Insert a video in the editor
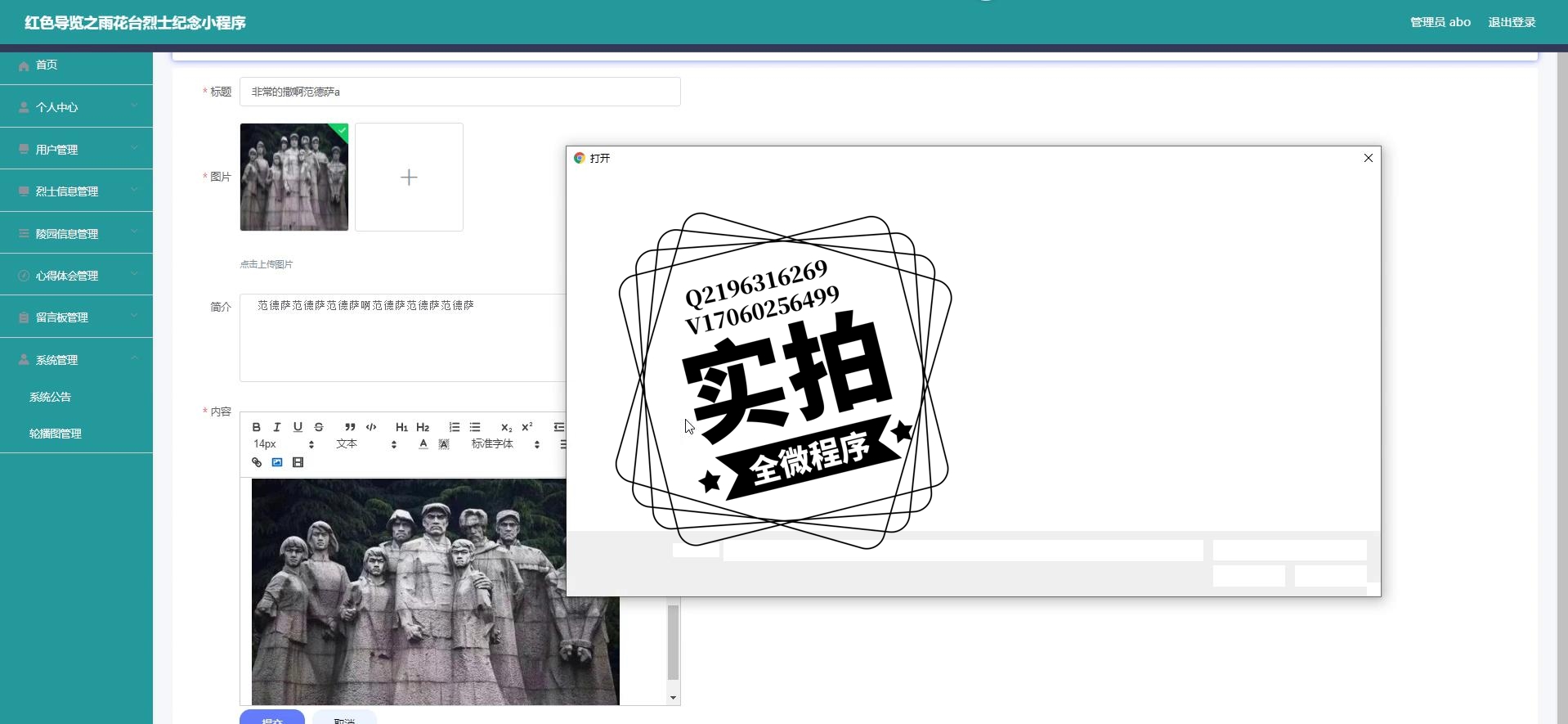The width and height of the screenshot is (1568, 724). [x=298, y=462]
